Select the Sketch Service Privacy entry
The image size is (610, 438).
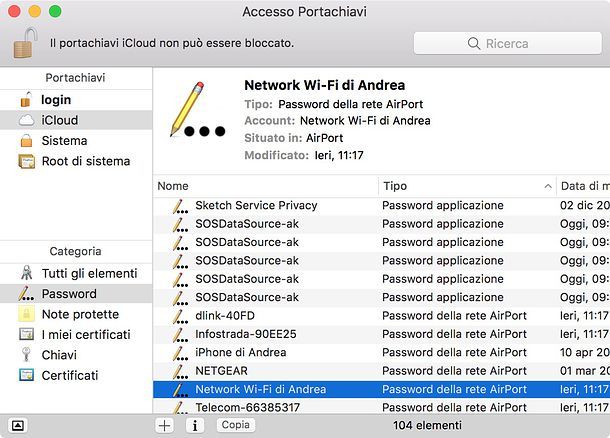click(381, 205)
